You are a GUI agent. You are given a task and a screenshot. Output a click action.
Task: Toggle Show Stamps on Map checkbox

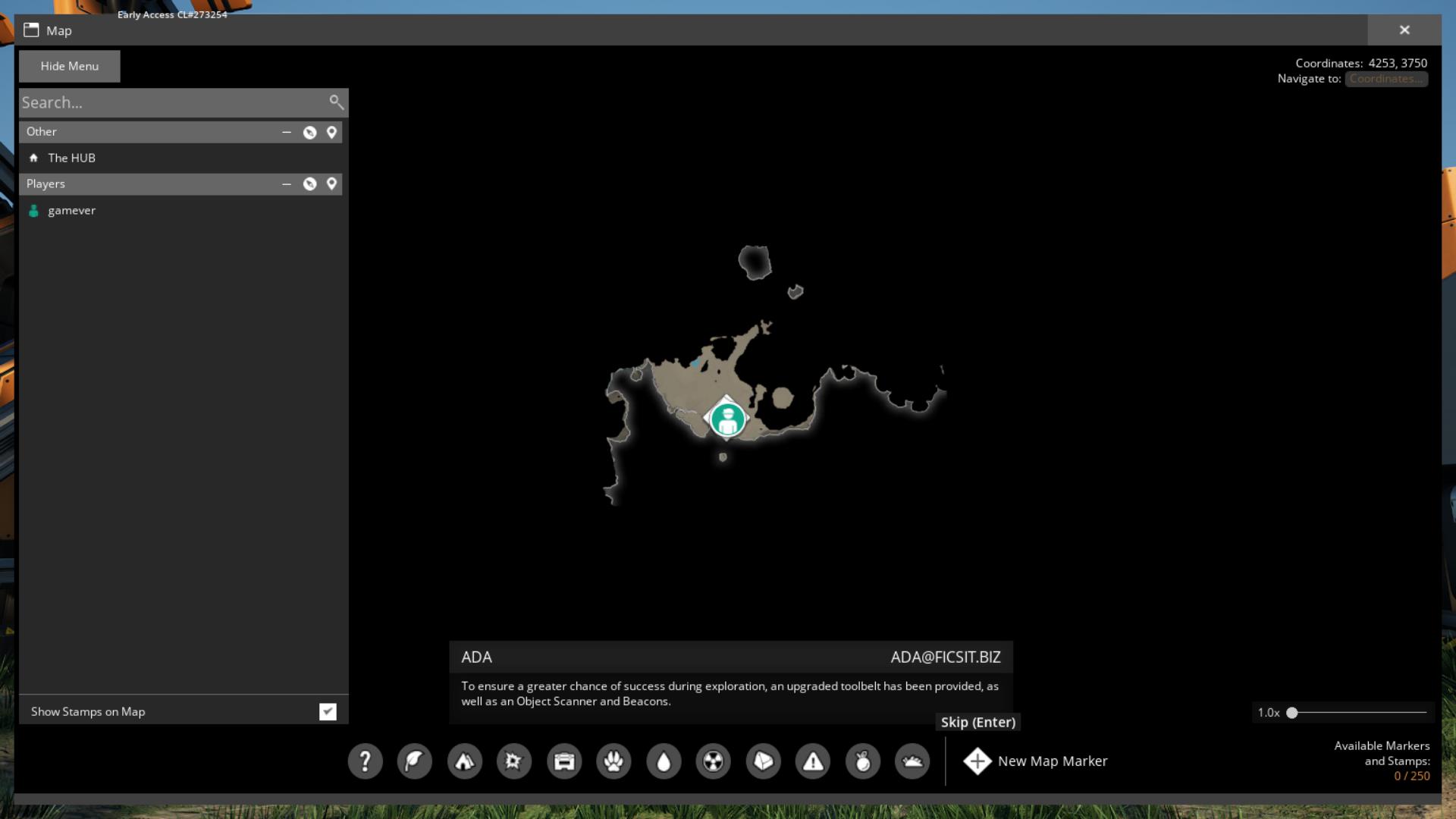click(x=328, y=711)
